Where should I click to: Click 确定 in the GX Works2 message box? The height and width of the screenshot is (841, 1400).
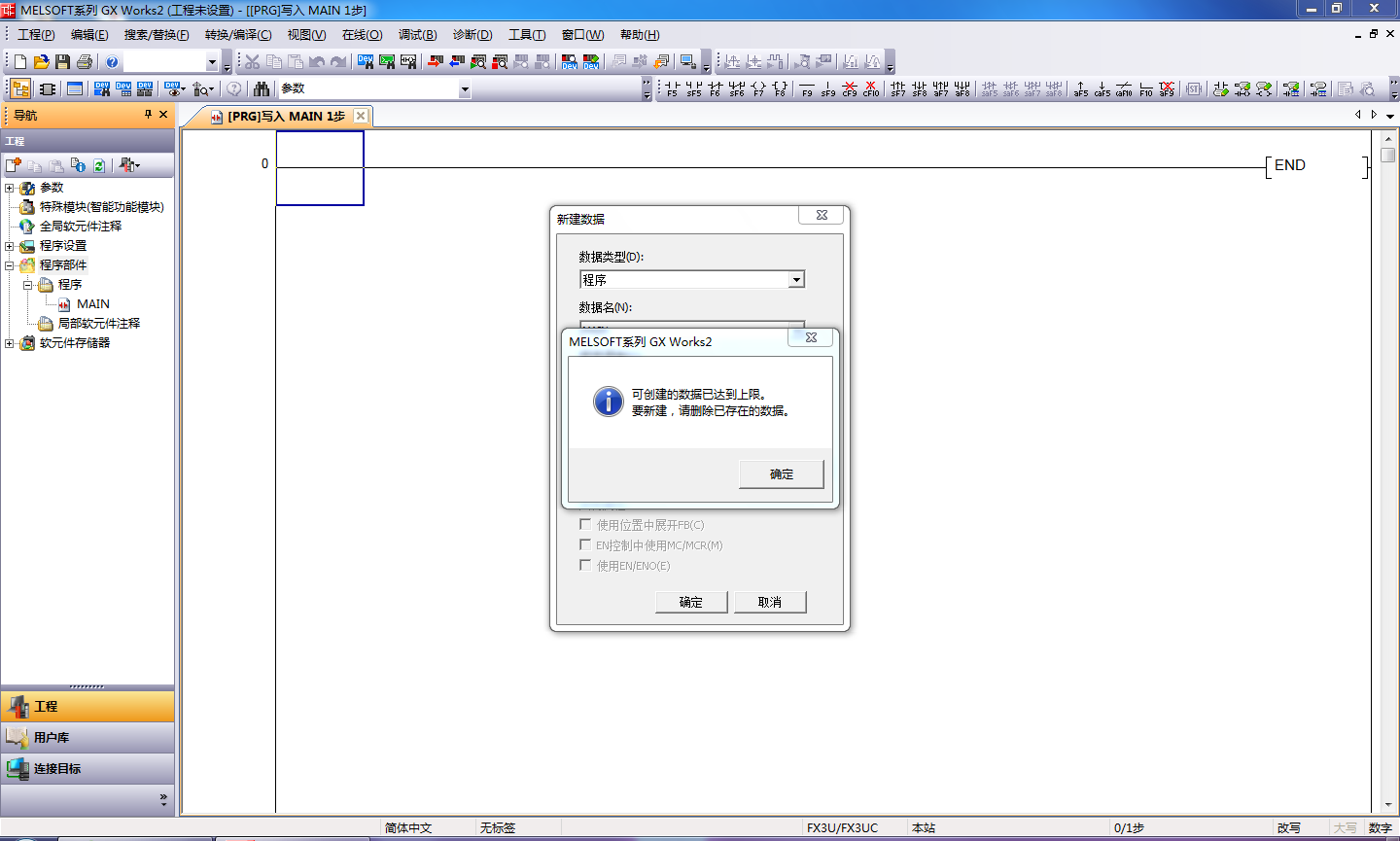click(781, 474)
